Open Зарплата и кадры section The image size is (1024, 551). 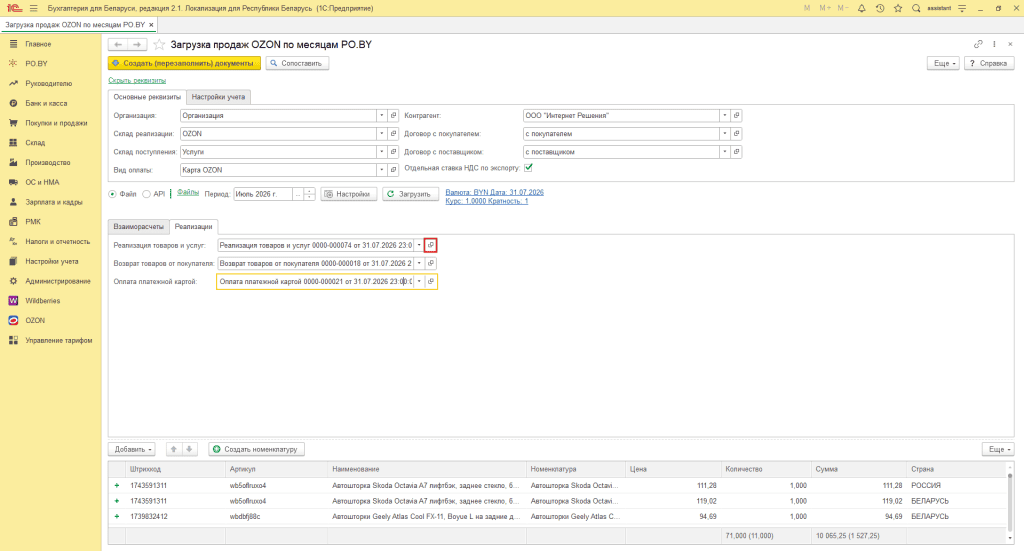[x=54, y=202]
